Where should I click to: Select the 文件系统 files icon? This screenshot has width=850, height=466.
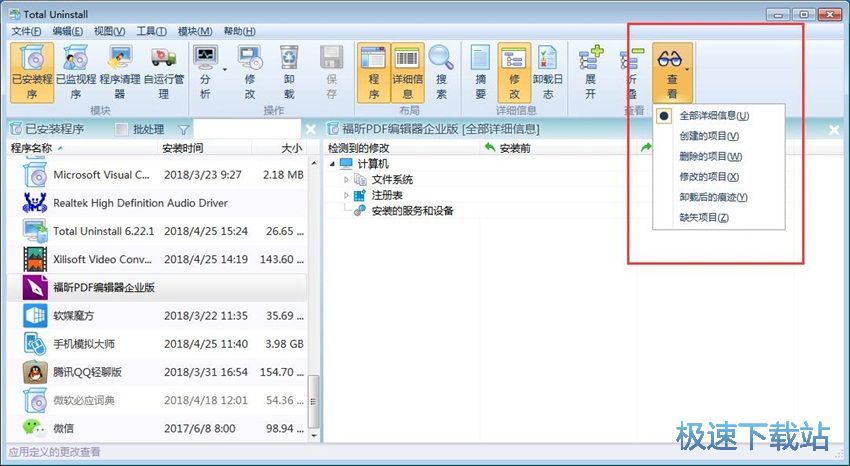360,179
